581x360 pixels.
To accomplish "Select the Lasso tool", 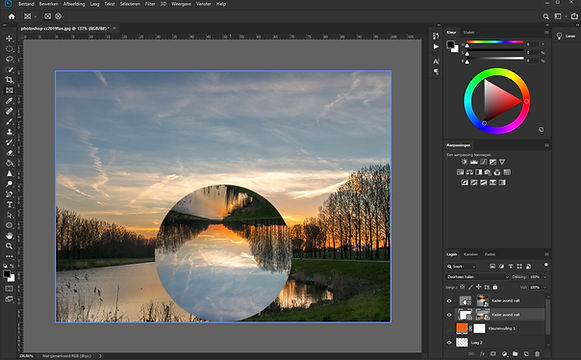I will click(9, 59).
